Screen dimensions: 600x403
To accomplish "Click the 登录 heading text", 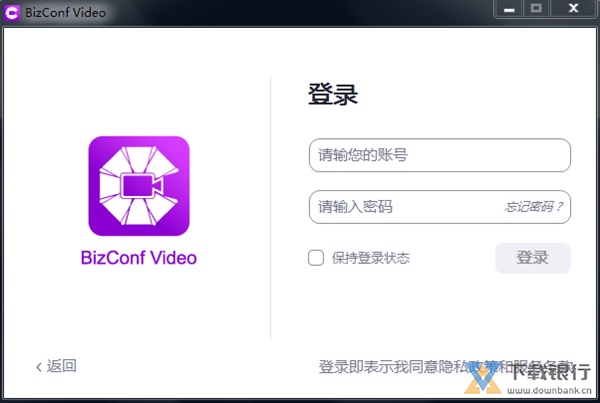I will point(333,94).
